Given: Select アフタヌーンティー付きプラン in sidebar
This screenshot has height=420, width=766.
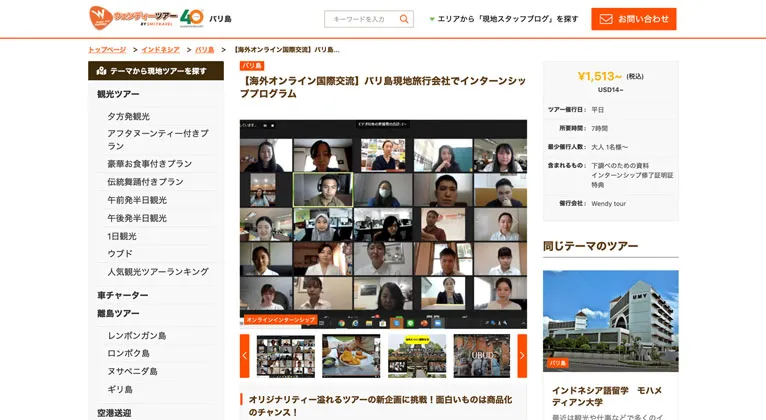Looking at the screenshot, I should (x=158, y=140).
